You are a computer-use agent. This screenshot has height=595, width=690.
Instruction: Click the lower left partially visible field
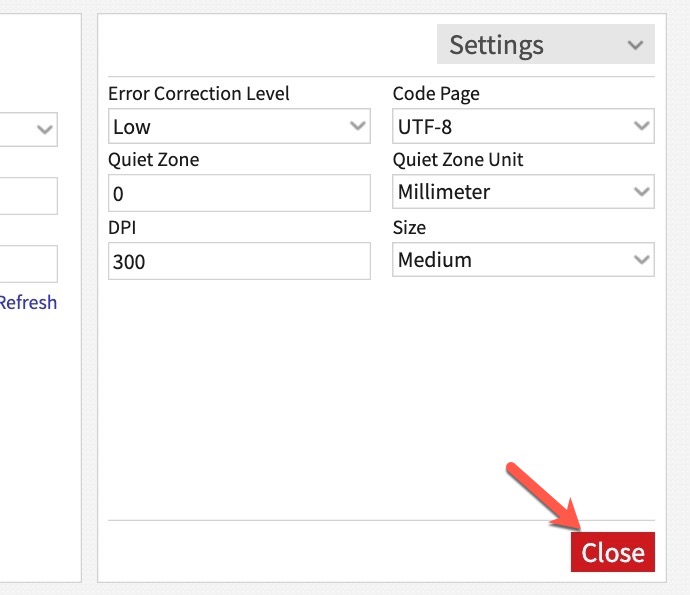[x=28, y=264]
